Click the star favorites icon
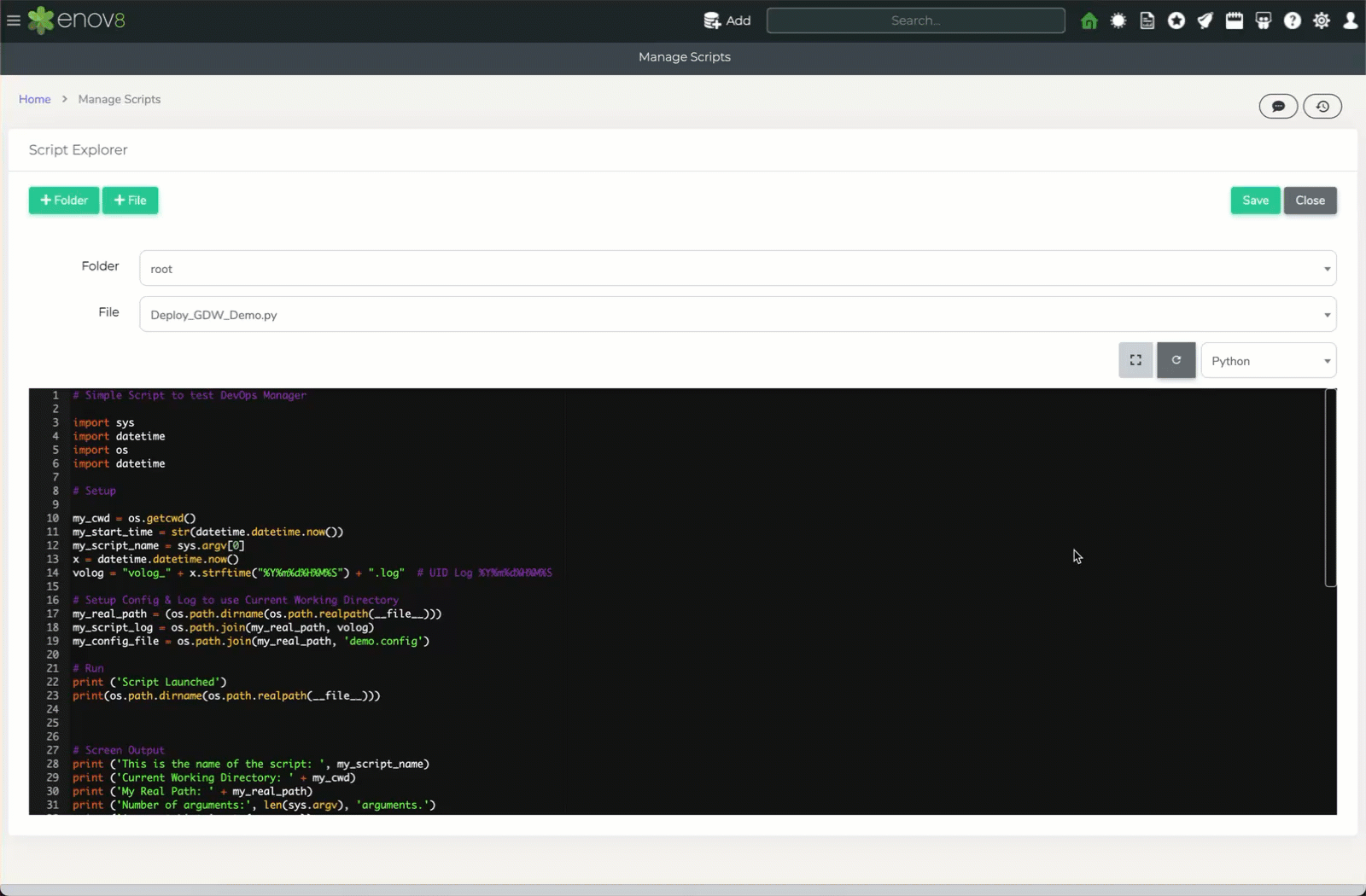This screenshot has width=1366, height=896. [1176, 20]
